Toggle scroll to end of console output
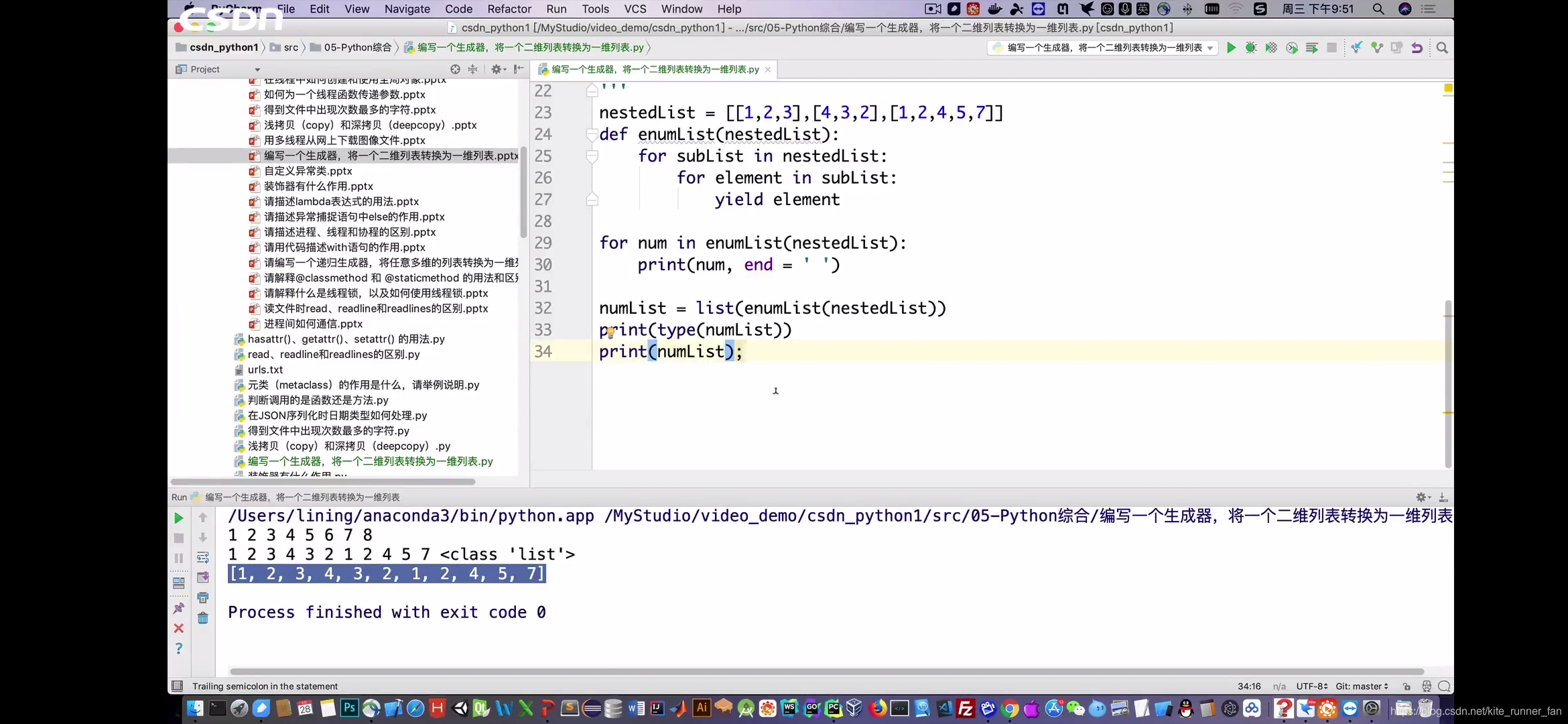 point(203,577)
